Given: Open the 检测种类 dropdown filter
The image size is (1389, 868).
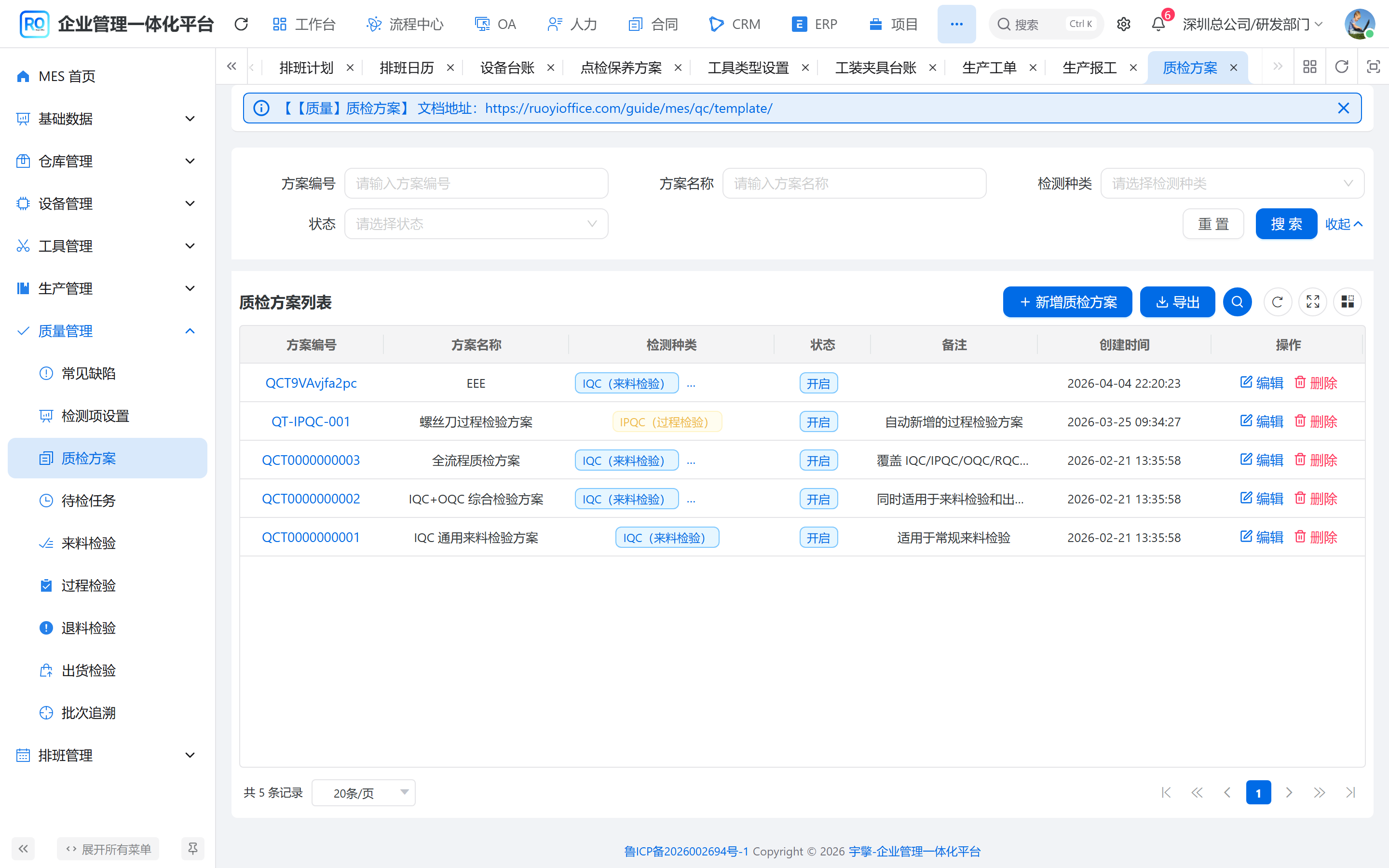Looking at the screenshot, I should pos(1232,183).
